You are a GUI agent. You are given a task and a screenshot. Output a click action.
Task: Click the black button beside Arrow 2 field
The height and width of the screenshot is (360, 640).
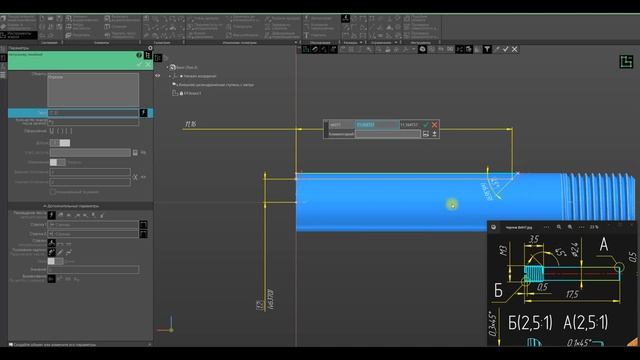pos(144,234)
